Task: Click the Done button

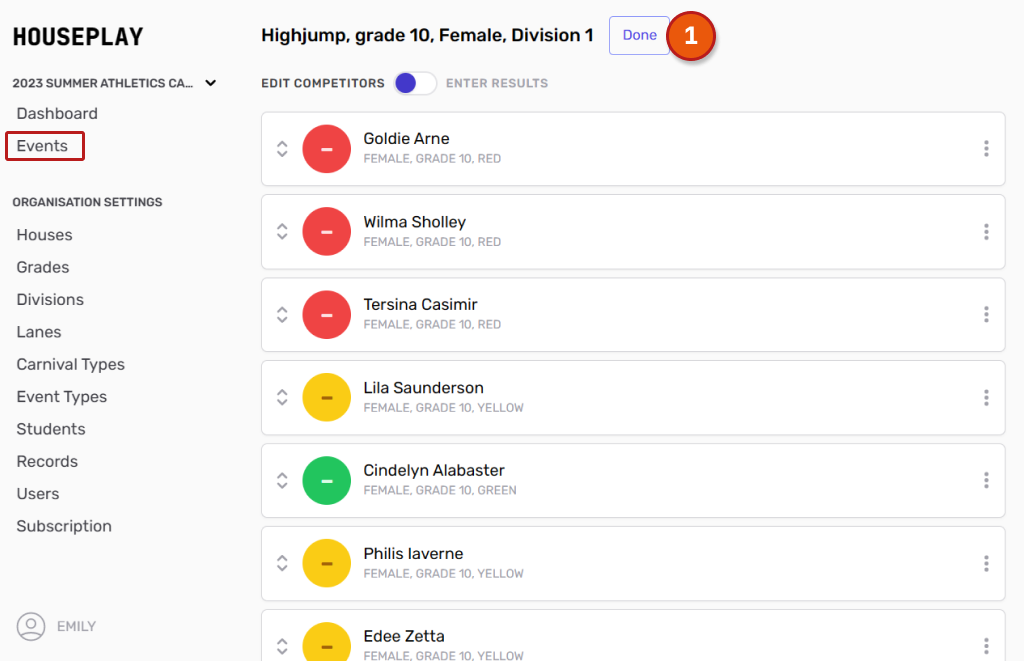Action: click(639, 35)
